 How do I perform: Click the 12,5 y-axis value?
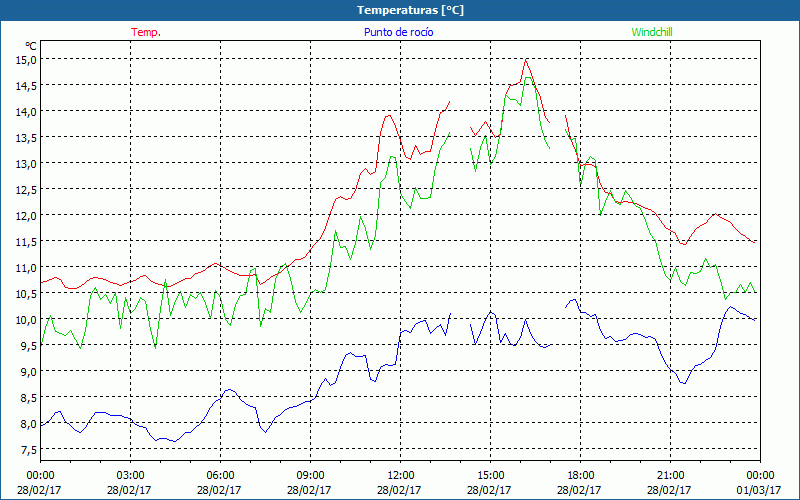(x=27, y=190)
